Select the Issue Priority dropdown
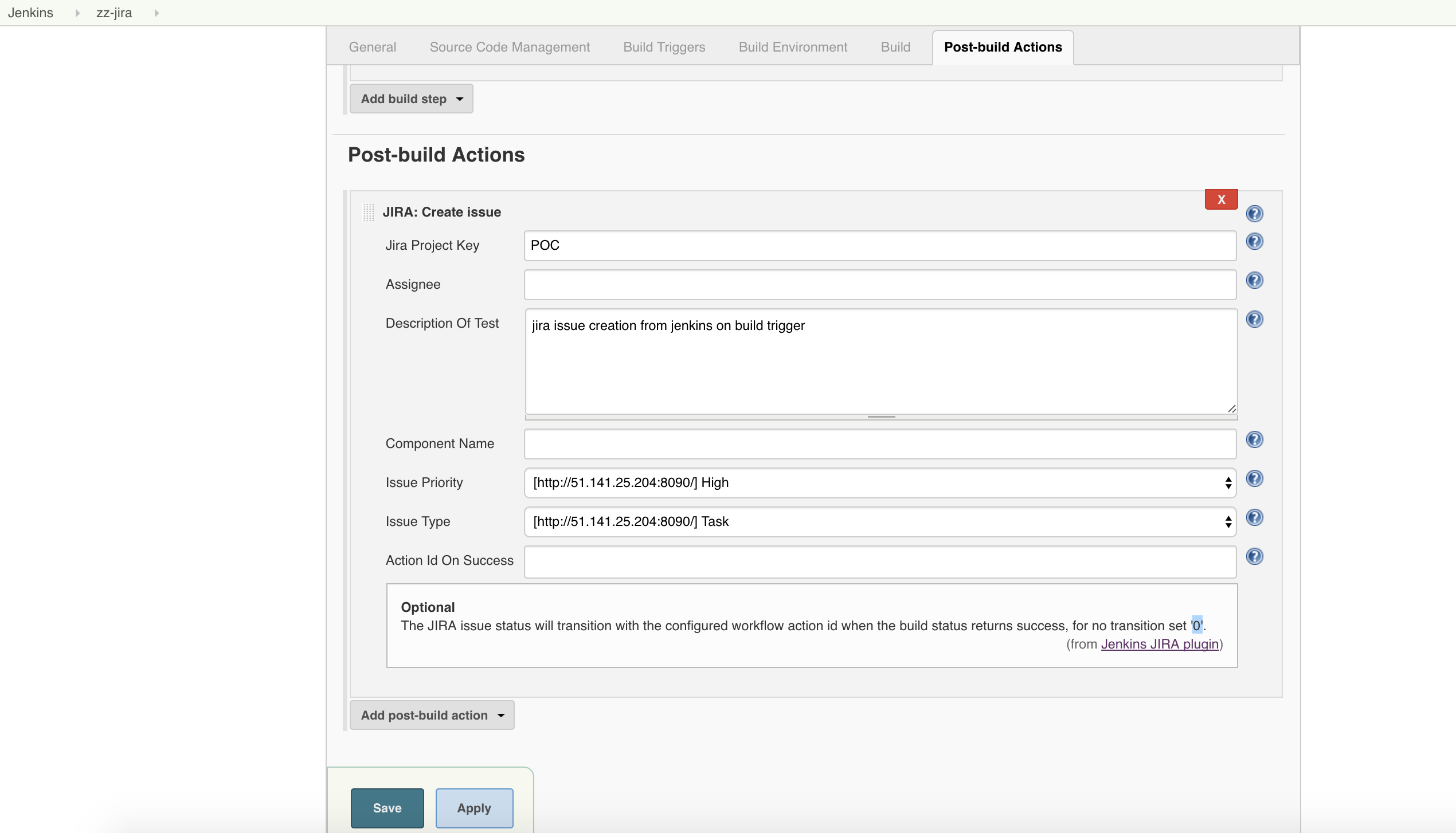The height and width of the screenshot is (833, 1456). pos(880,482)
